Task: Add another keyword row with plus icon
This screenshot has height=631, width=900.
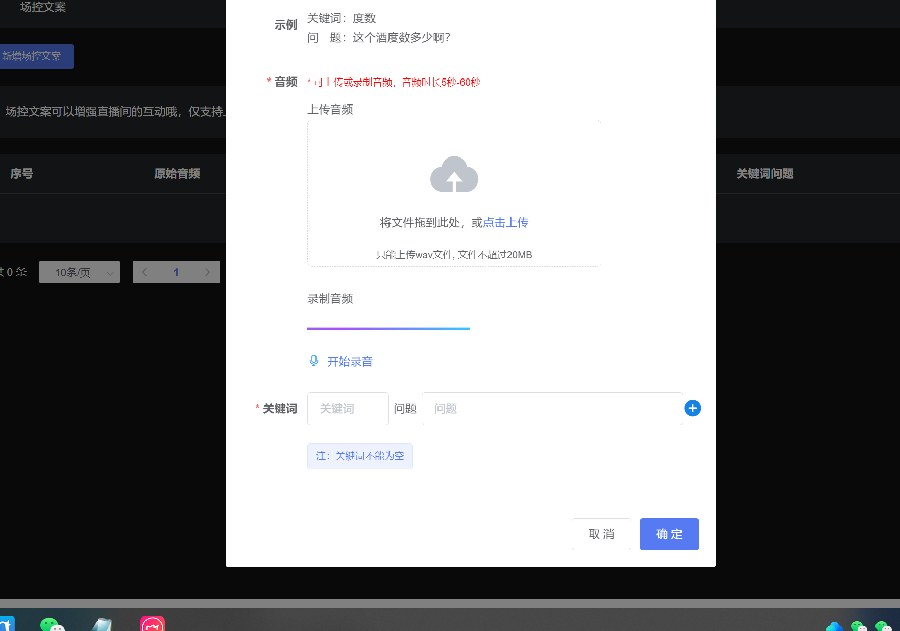Action: 692,408
